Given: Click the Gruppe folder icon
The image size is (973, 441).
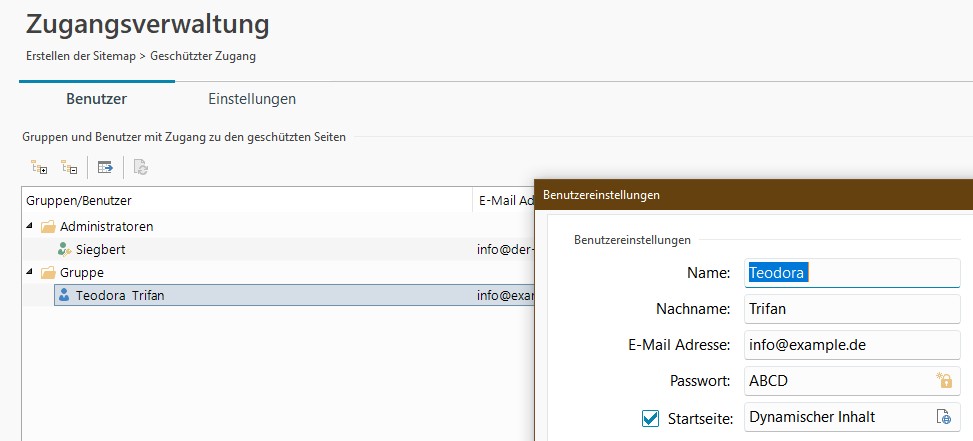Looking at the screenshot, I should click(48, 272).
